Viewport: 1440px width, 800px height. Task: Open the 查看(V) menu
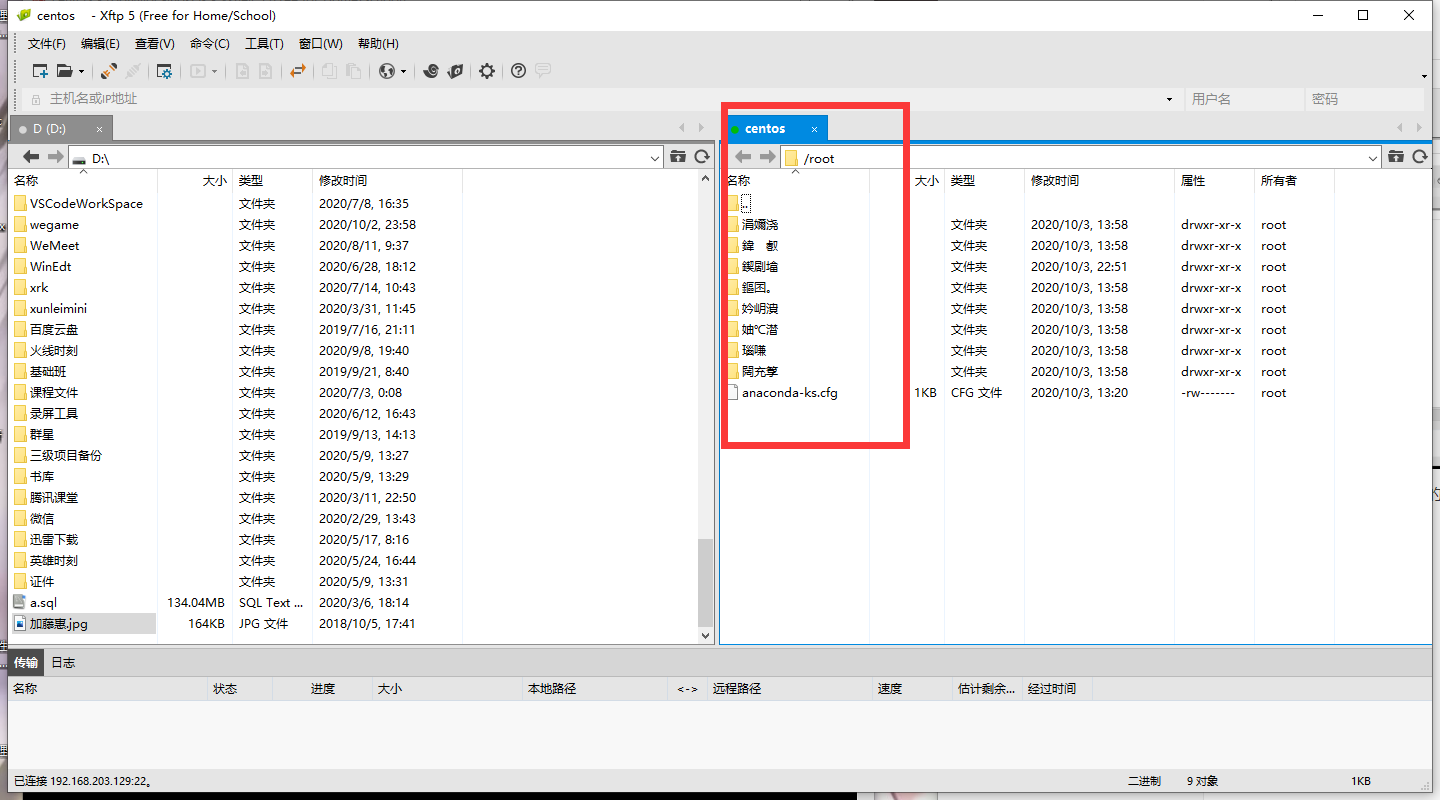point(154,44)
